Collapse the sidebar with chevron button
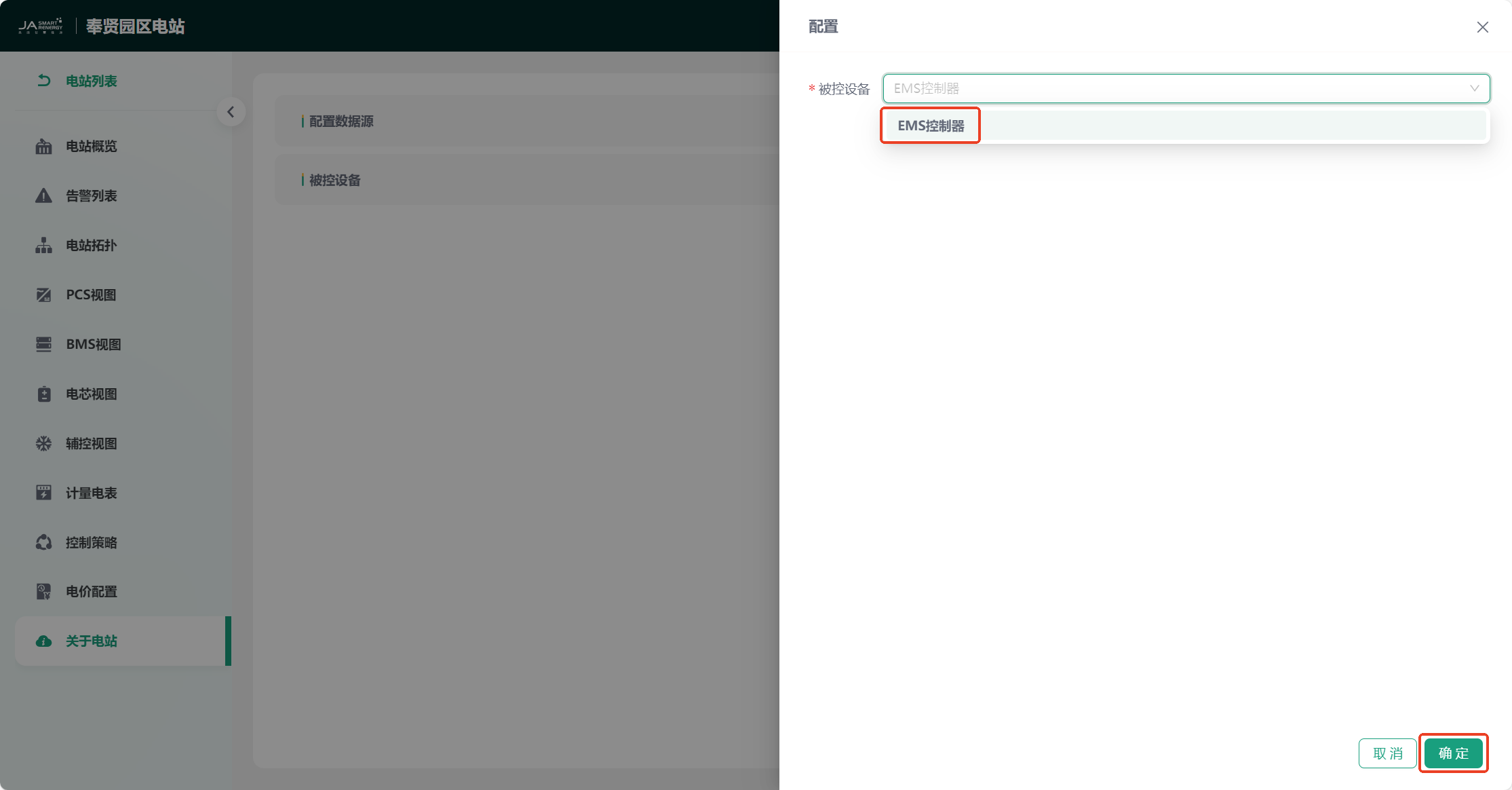1512x790 pixels. [231, 112]
